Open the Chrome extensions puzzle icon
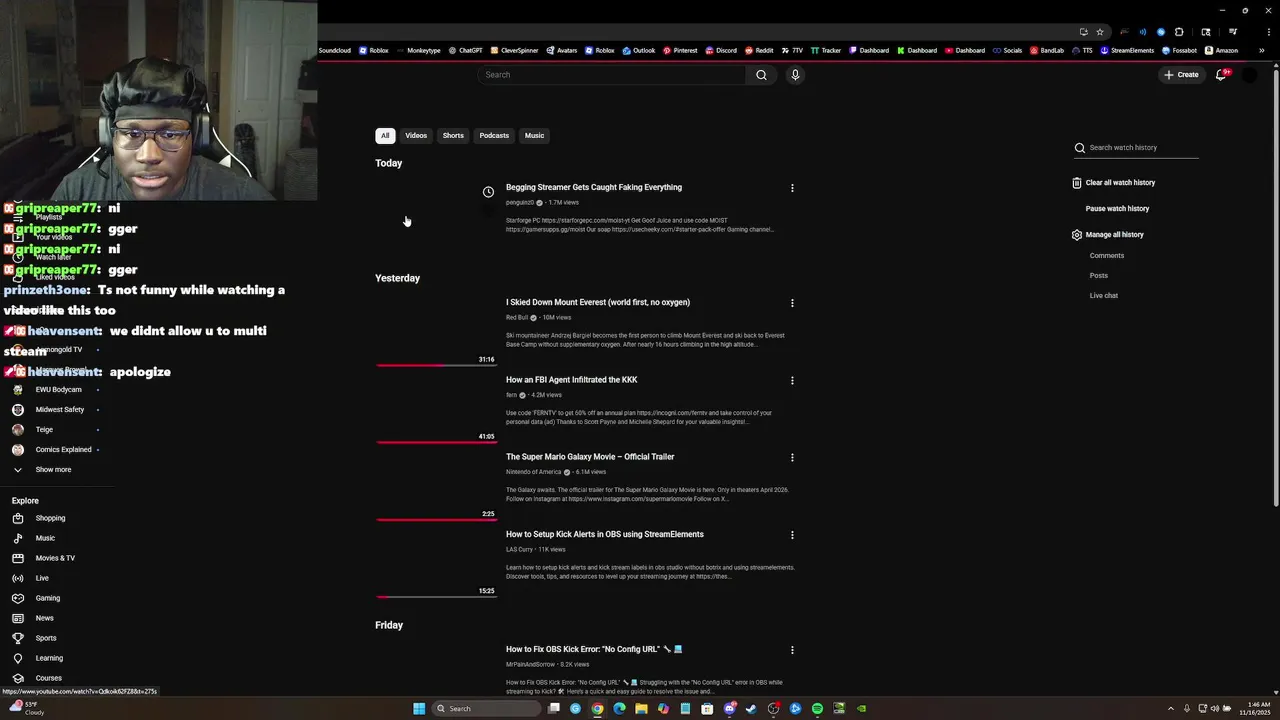Viewport: 1280px width, 720px height. click(1179, 32)
